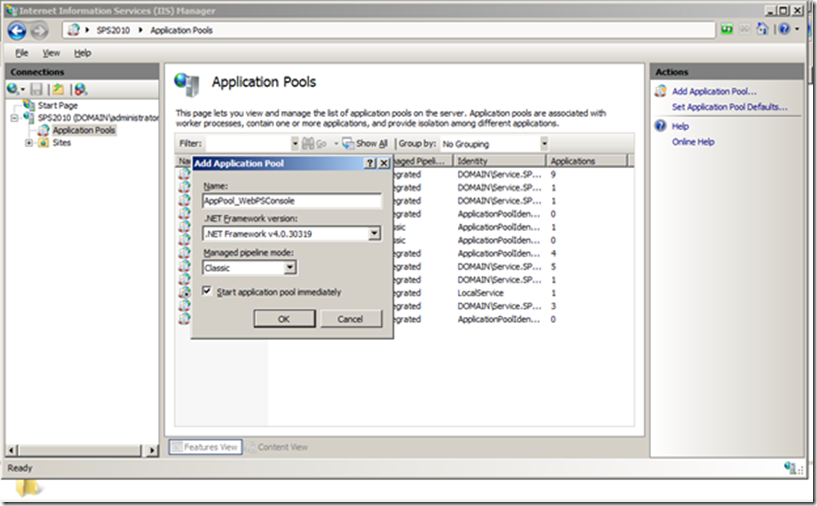Open the dropdown arrow beside the help icon

pos(797,29)
